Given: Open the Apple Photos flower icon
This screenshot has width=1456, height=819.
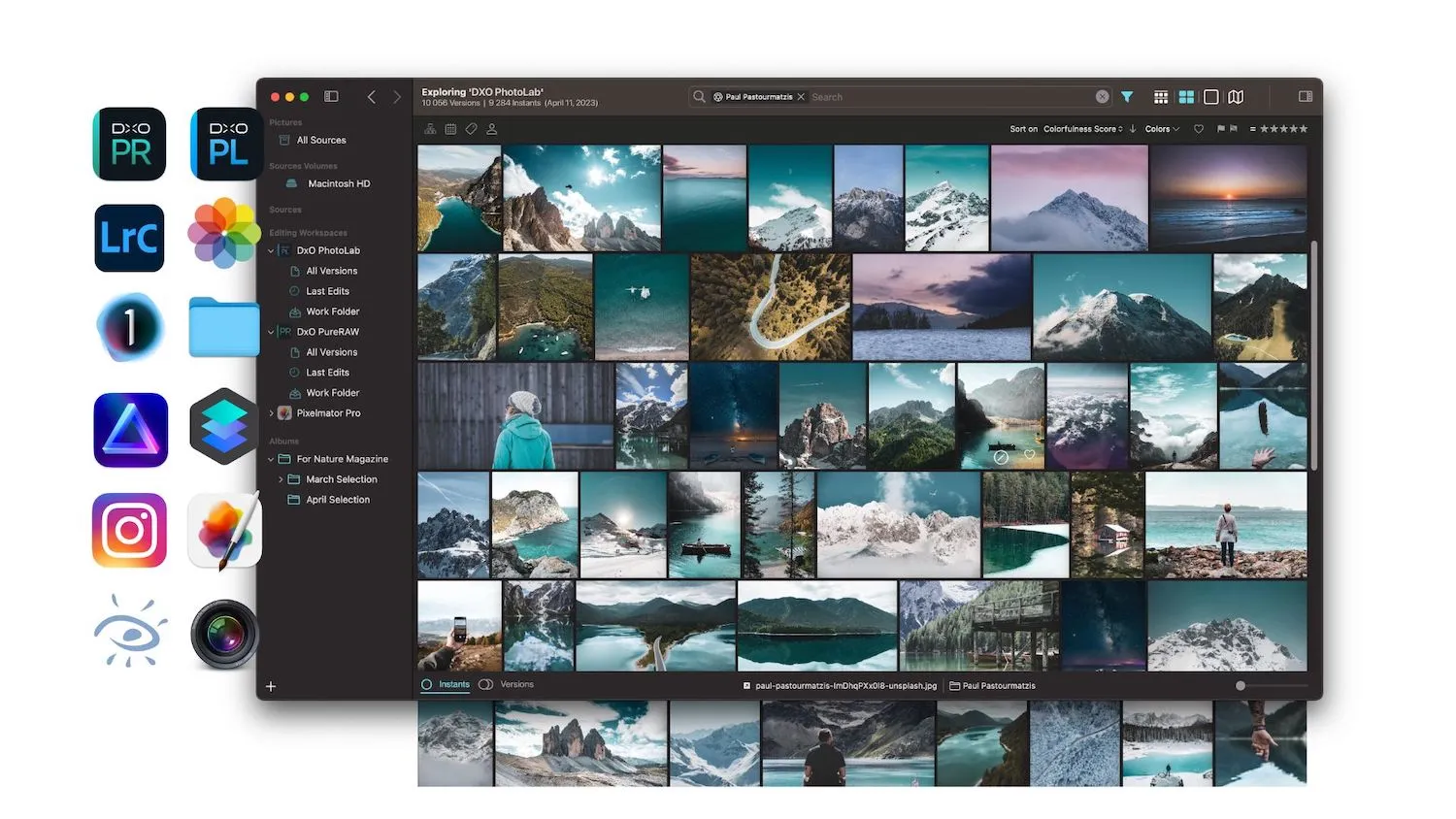Looking at the screenshot, I should (224, 233).
